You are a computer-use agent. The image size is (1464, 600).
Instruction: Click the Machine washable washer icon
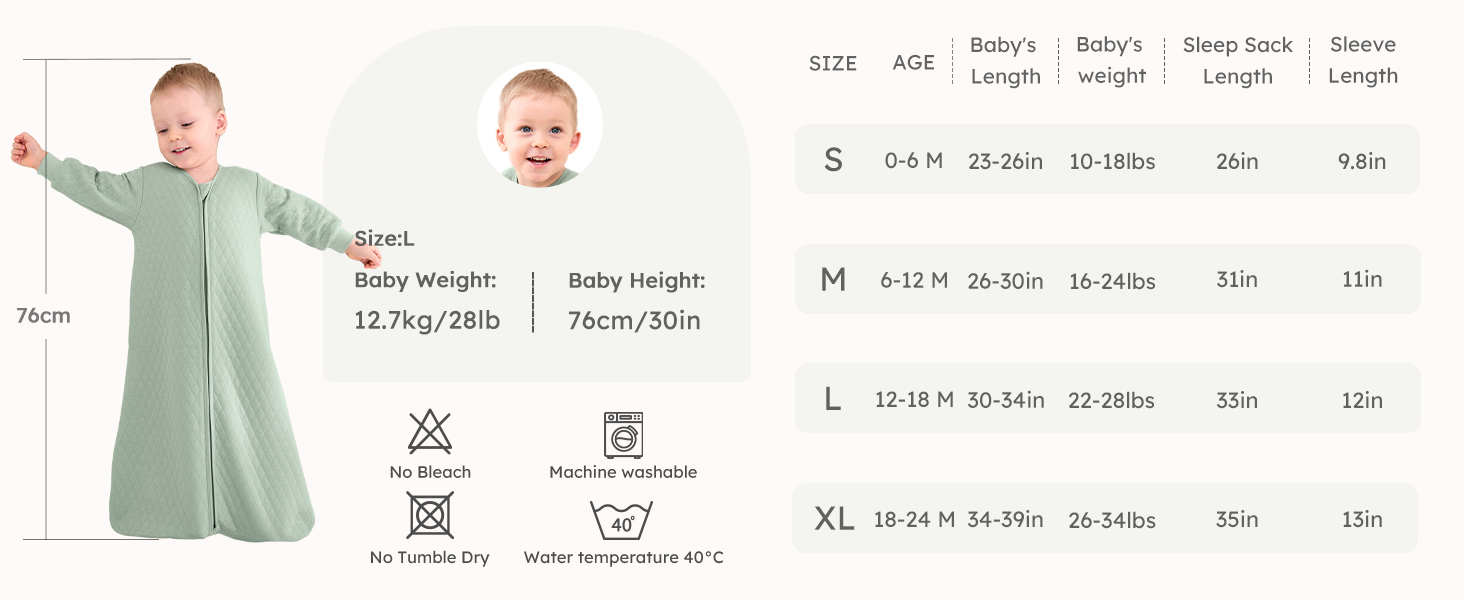pos(623,435)
